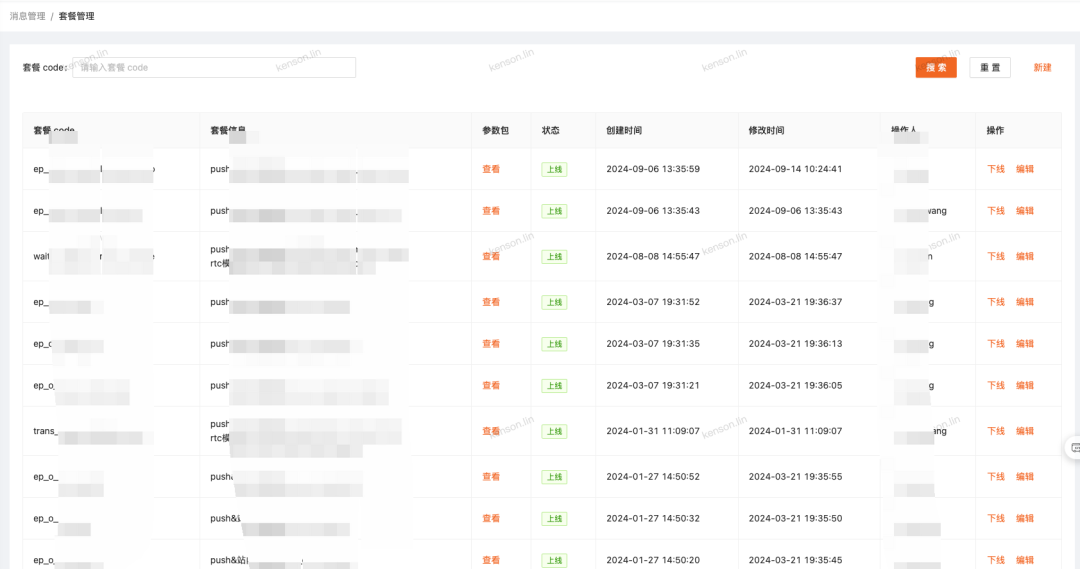This screenshot has height=569, width=1080.
Task: Click 编辑 for row created 2024-03-07 19:31:52
Action: coord(1025,302)
